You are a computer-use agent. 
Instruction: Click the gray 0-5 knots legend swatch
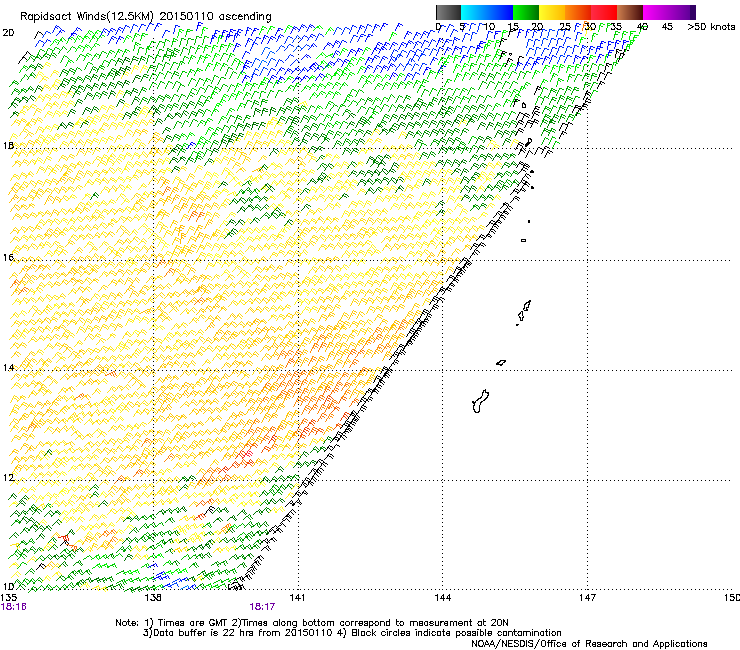pos(448,12)
